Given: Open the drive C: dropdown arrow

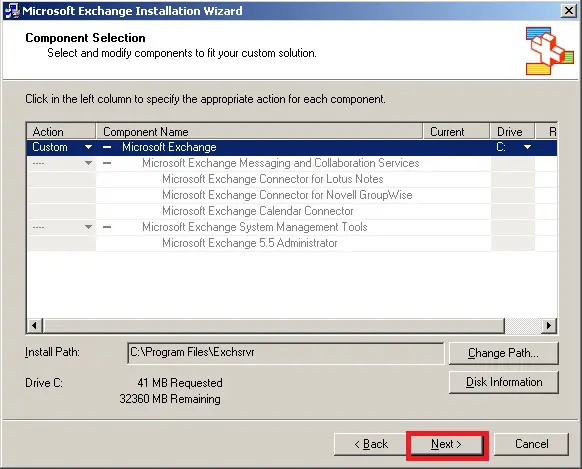Looking at the screenshot, I should (x=527, y=147).
